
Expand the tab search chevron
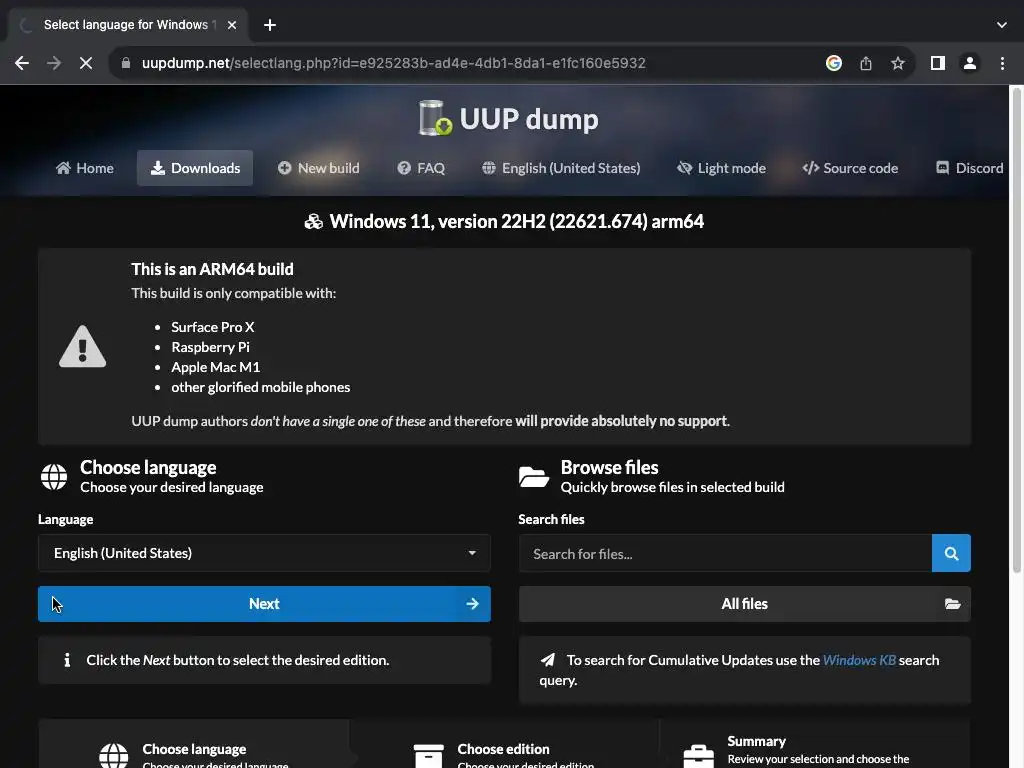point(1002,25)
